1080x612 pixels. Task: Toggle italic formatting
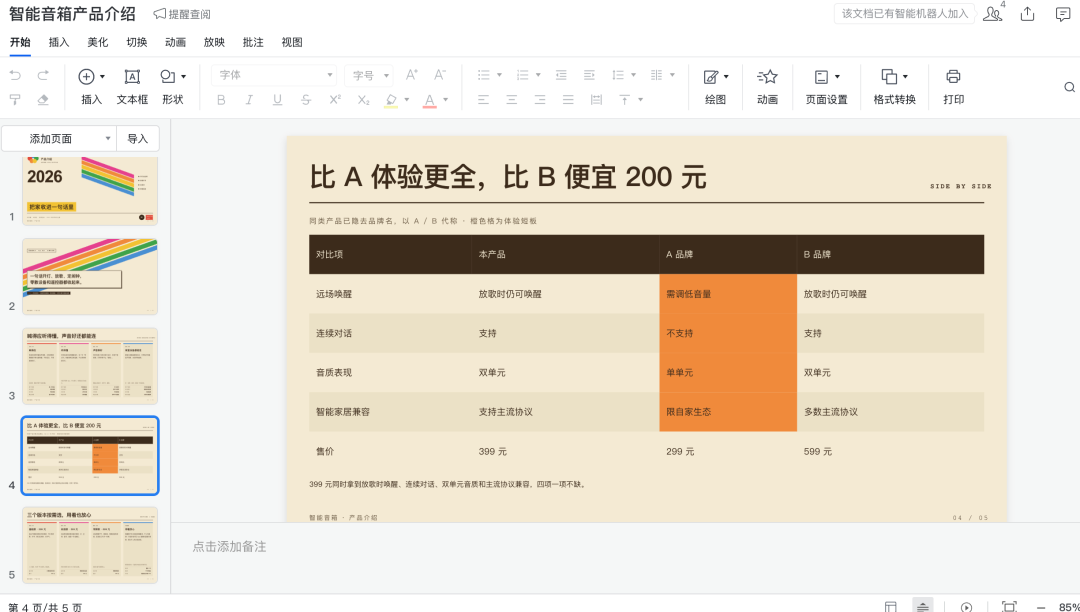pyautogui.click(x=249, y=100)
